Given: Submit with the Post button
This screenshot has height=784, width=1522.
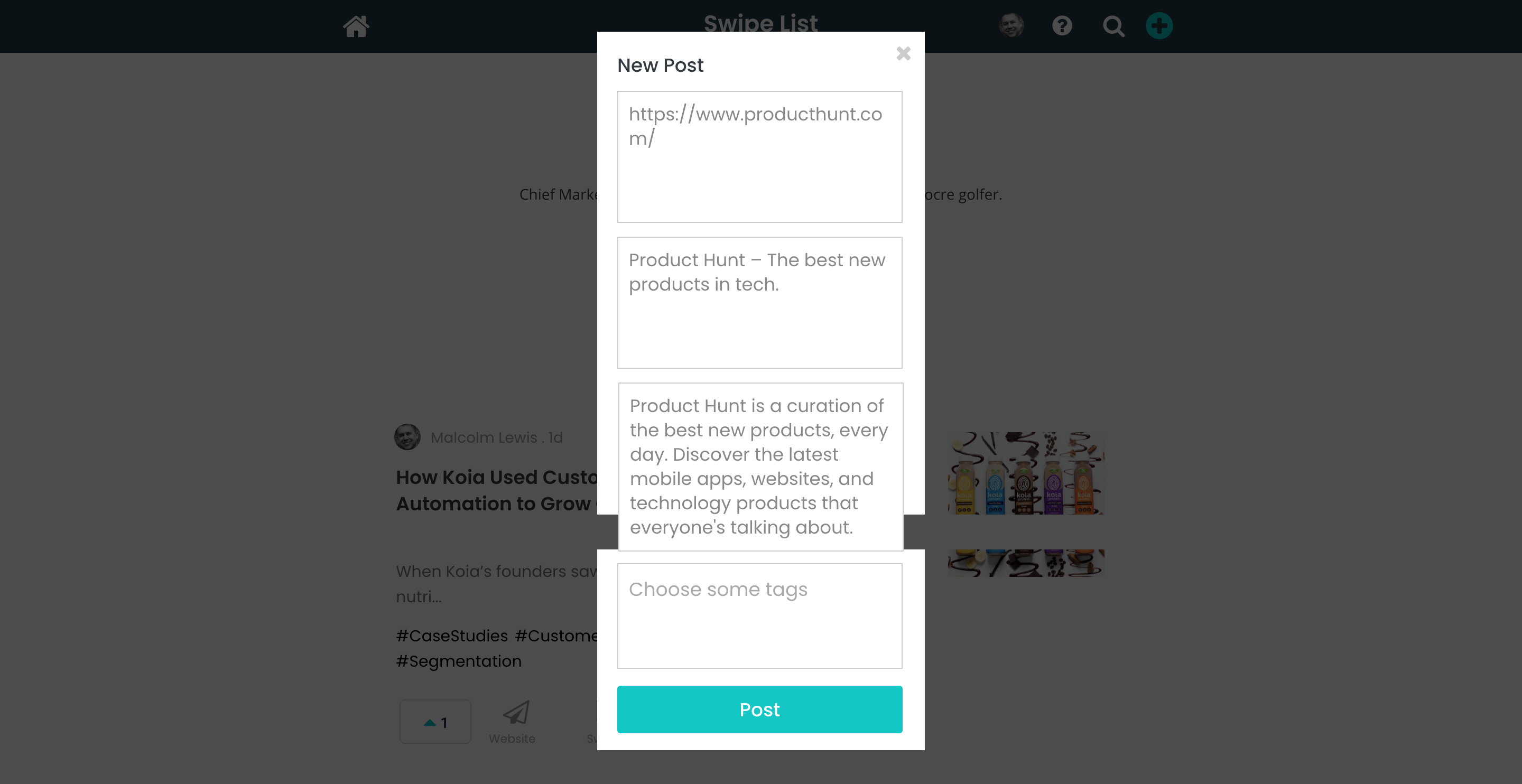Looking at the screenshot, I should click(x=760, y=710).
